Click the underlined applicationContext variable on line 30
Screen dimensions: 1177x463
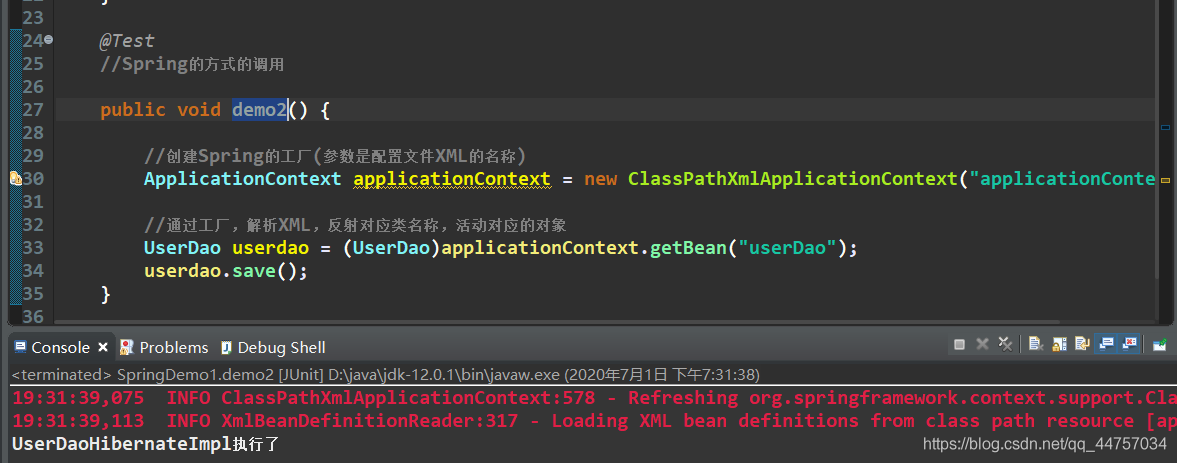coord(452,179)
